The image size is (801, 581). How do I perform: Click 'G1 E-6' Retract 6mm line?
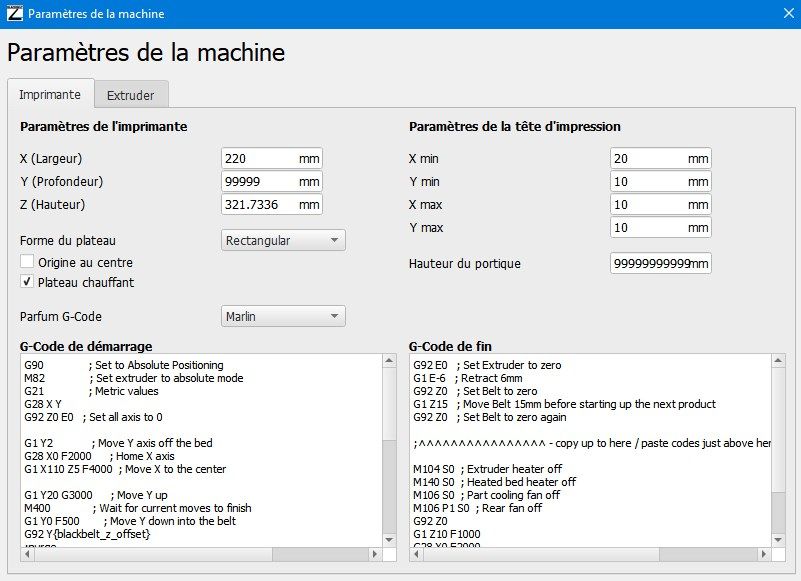468,379
